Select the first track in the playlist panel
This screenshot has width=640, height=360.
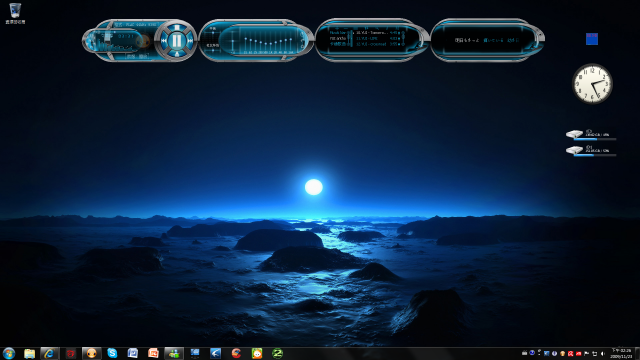376,32
